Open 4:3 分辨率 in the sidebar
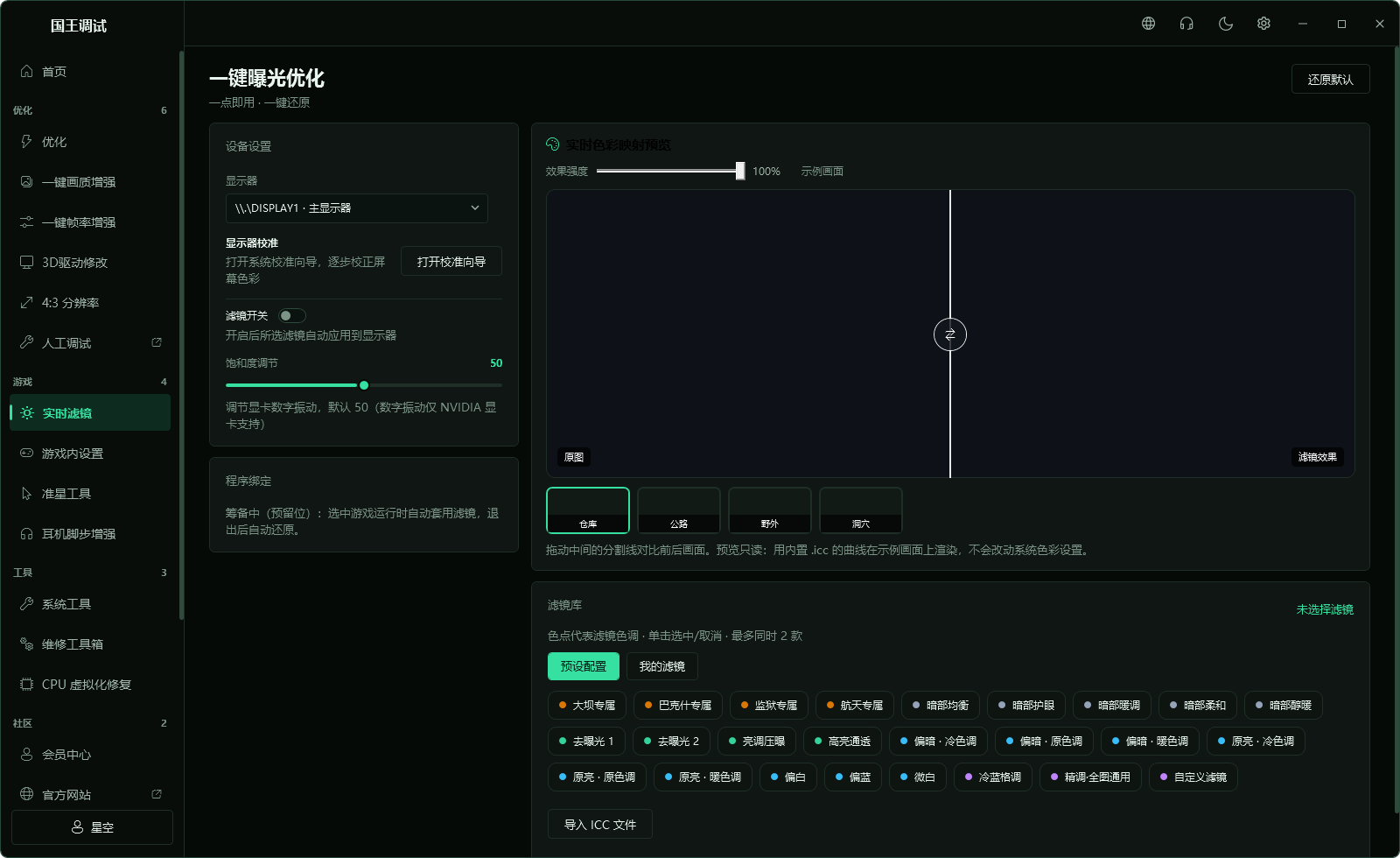1400x858 pixels. [x=90, y=303]
